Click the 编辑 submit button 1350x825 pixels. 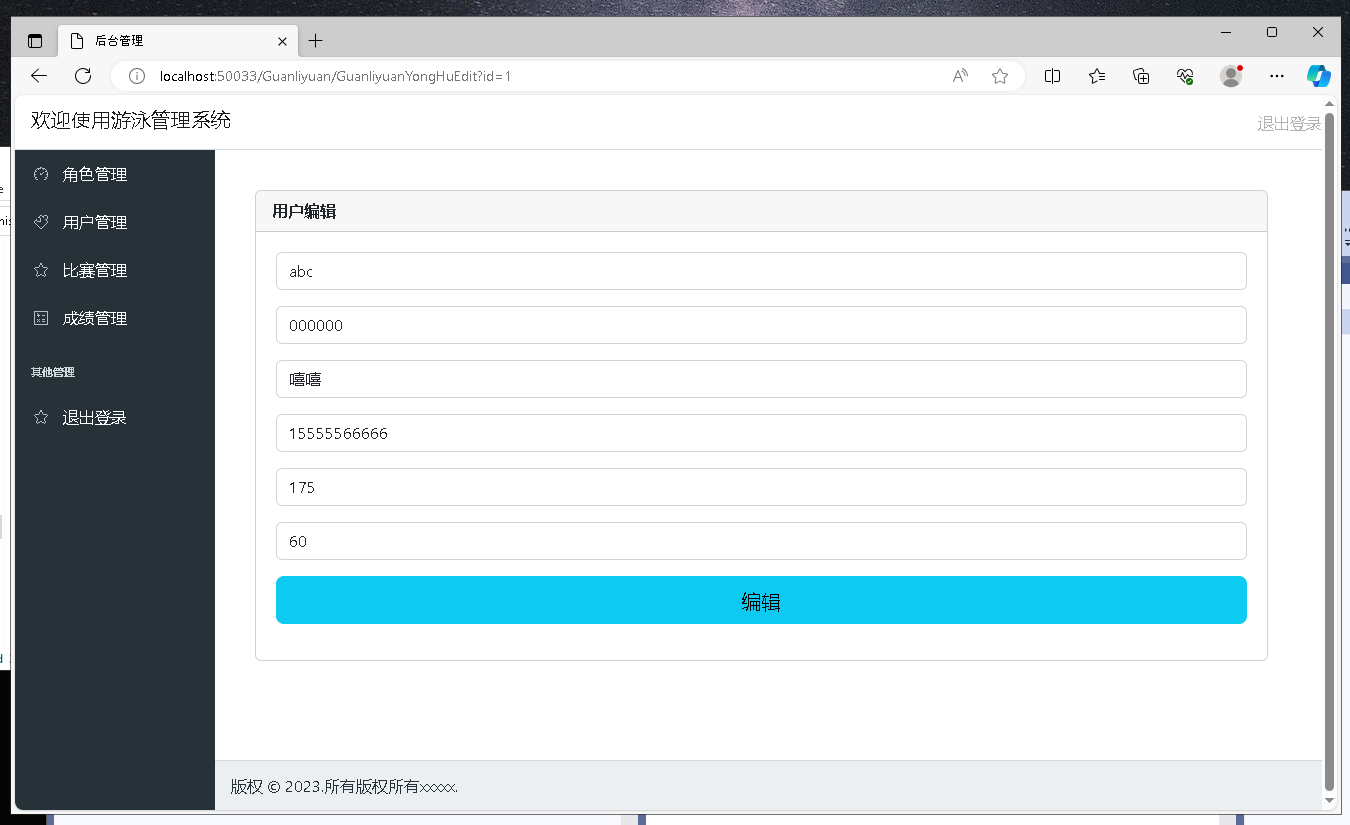tap(761, 600)
